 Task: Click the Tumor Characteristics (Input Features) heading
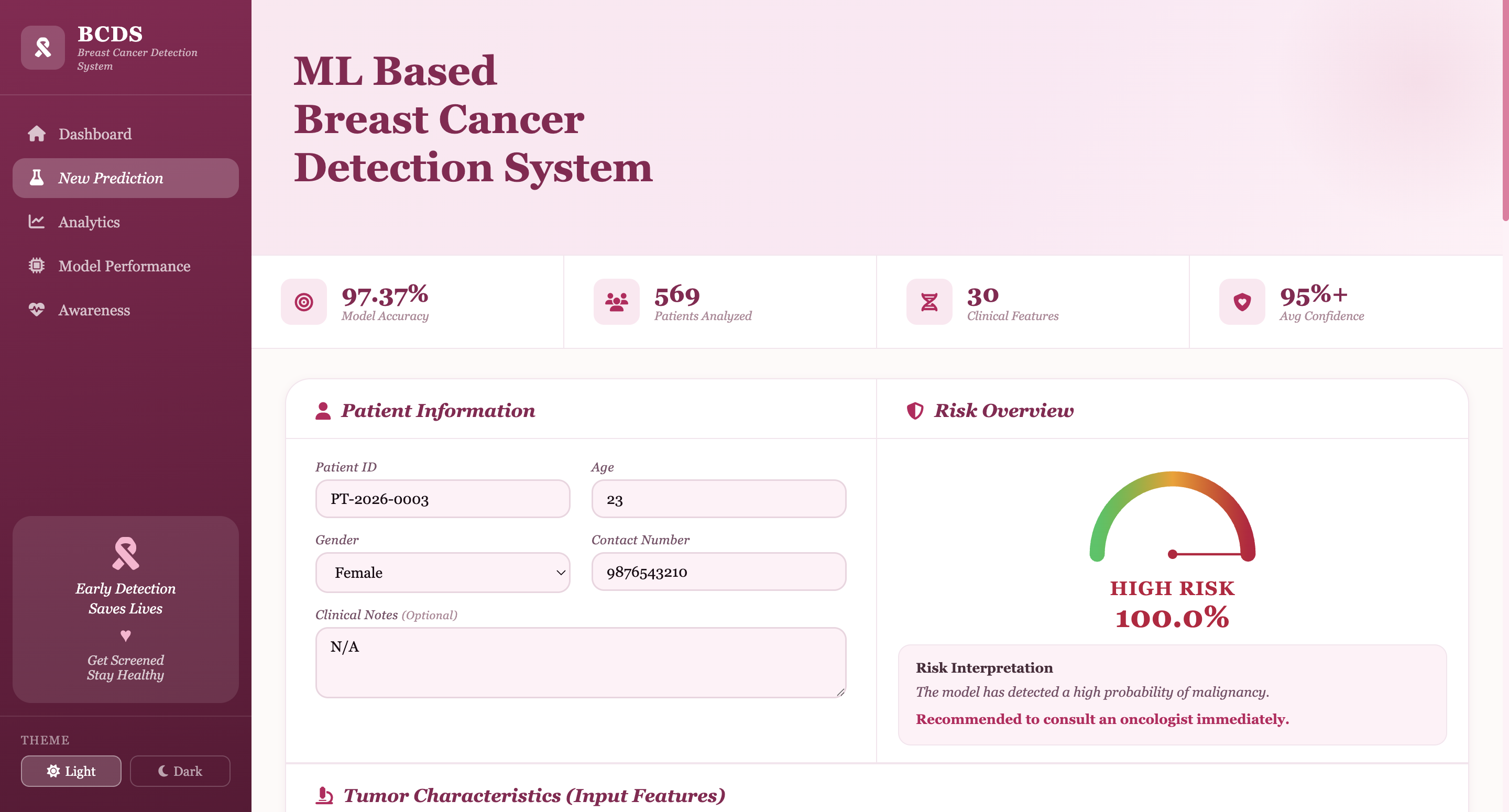(x=534, y=795)
